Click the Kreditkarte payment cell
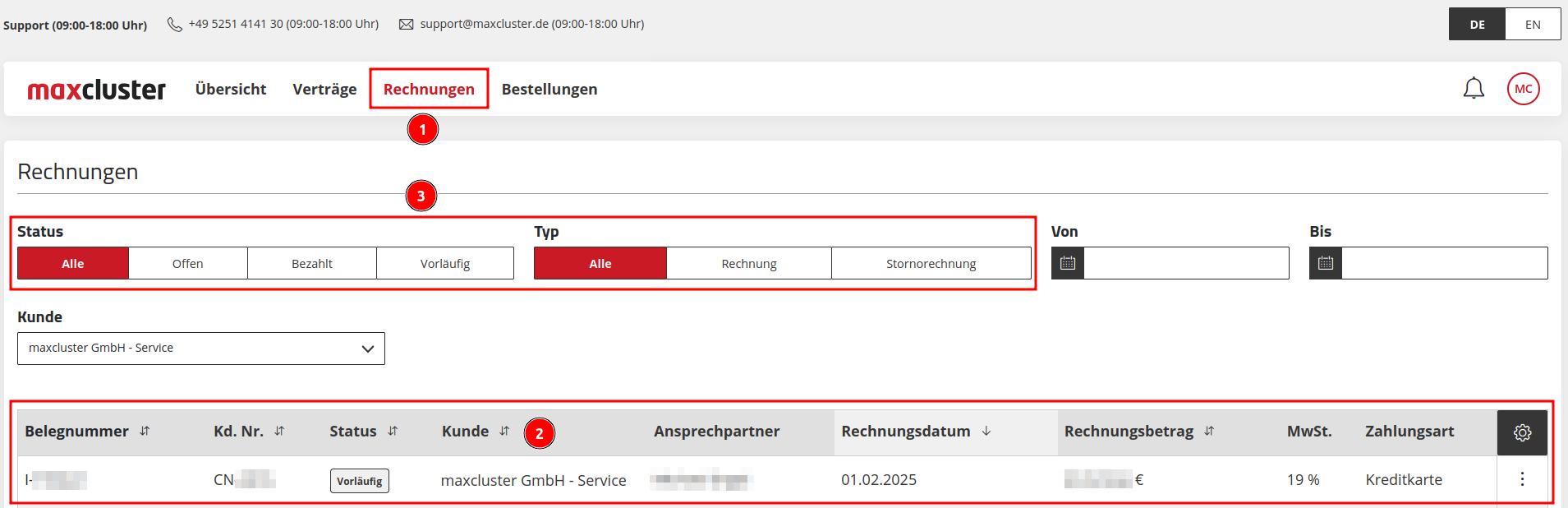The width and height of the screenshot is (1568, 508). click(x=1404, y=479)
